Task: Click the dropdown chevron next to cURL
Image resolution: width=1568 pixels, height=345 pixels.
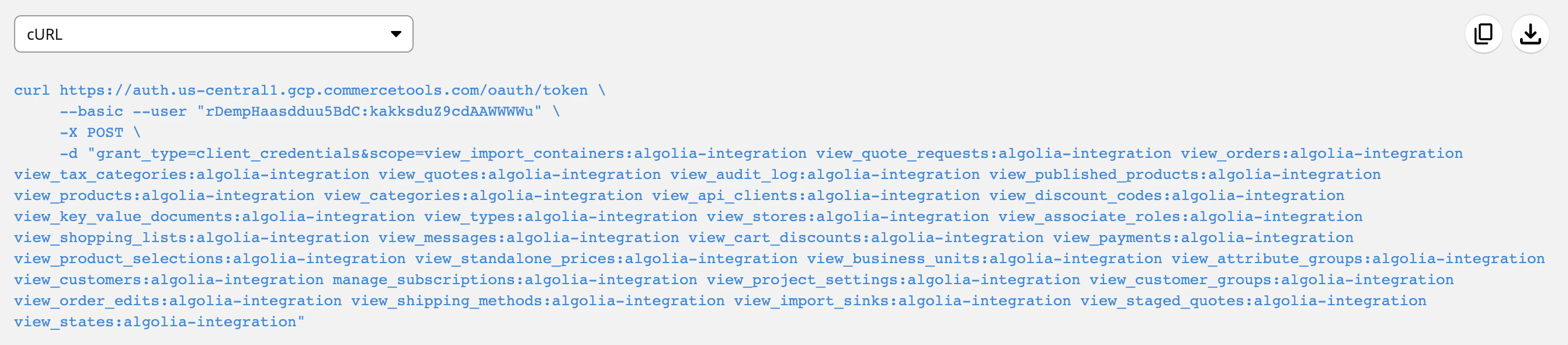Action: point(397,34)
